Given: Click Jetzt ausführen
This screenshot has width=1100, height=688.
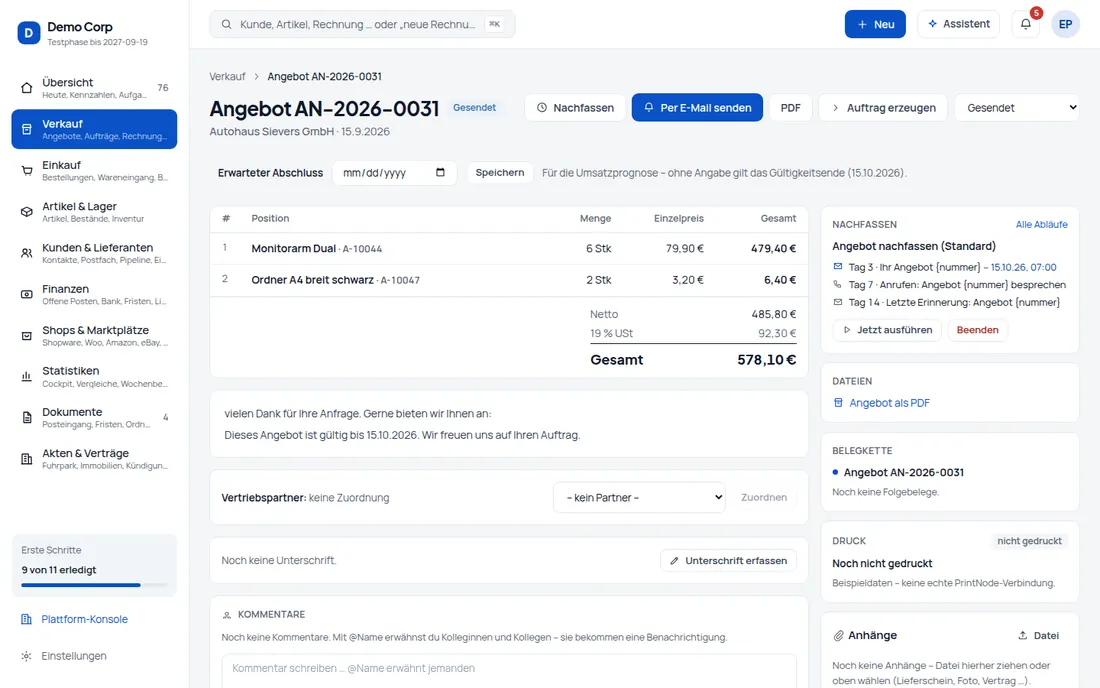Looking at the screenshot, I should (x=887, y=330).
